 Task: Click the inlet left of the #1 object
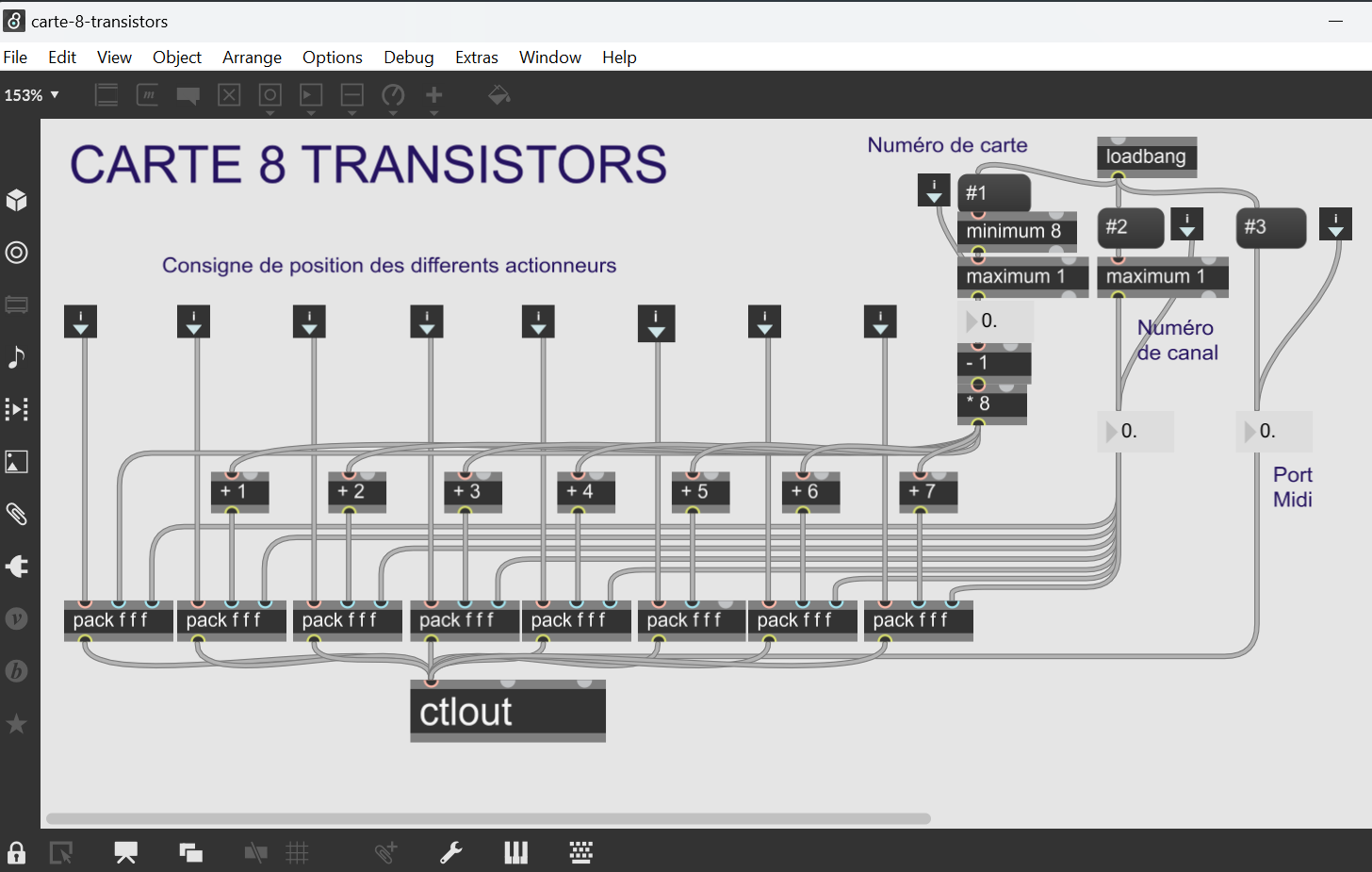coord(934,190)
